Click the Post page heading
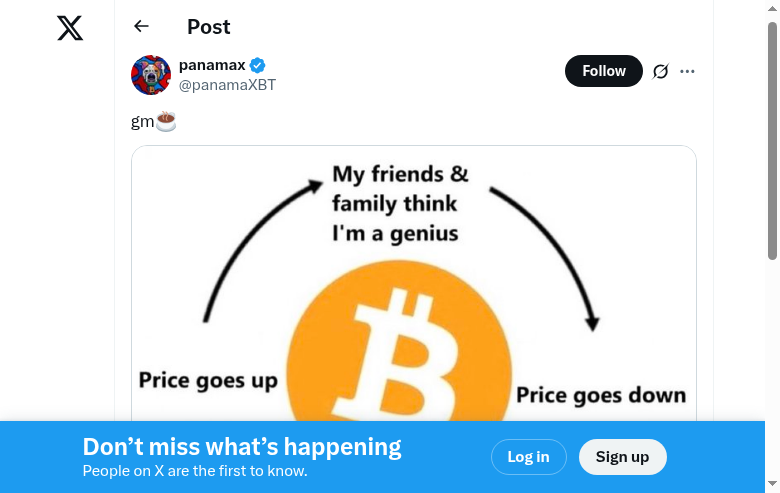This screenshot has height=493, width=780. pyautogui.click(x=208, y=27)
